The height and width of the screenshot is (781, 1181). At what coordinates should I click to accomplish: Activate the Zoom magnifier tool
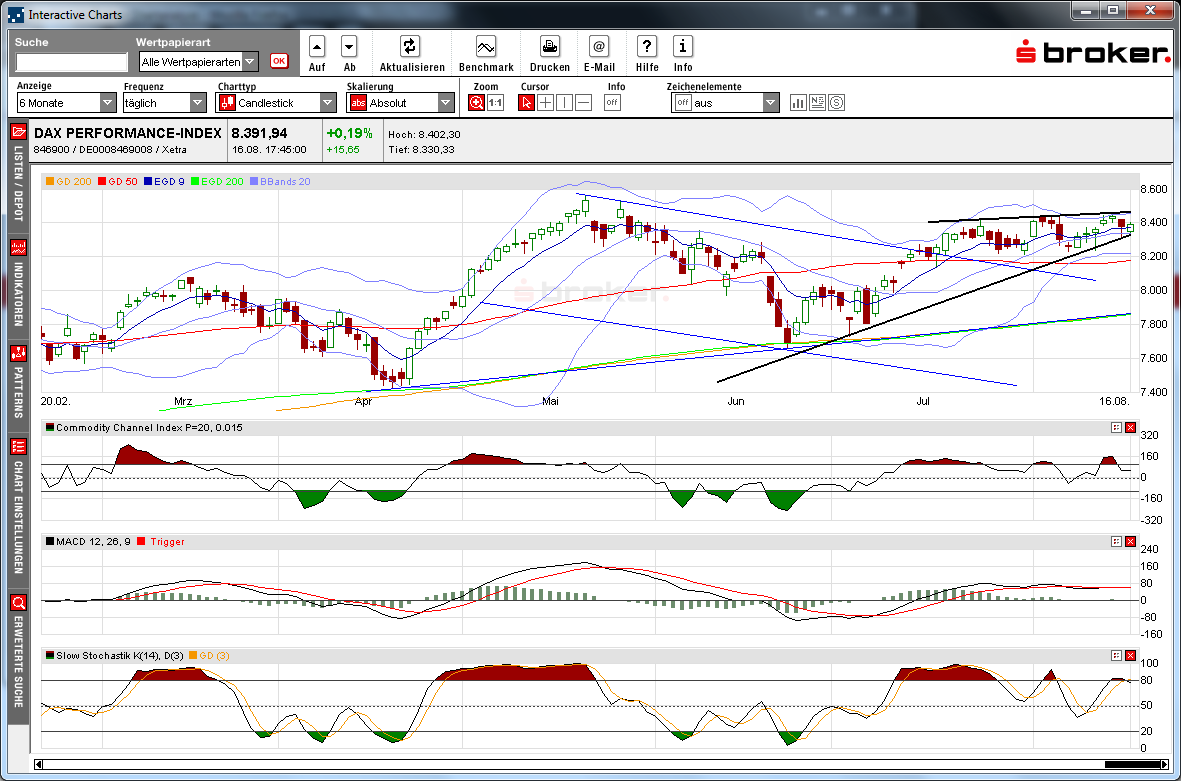(x=476, y=102)
